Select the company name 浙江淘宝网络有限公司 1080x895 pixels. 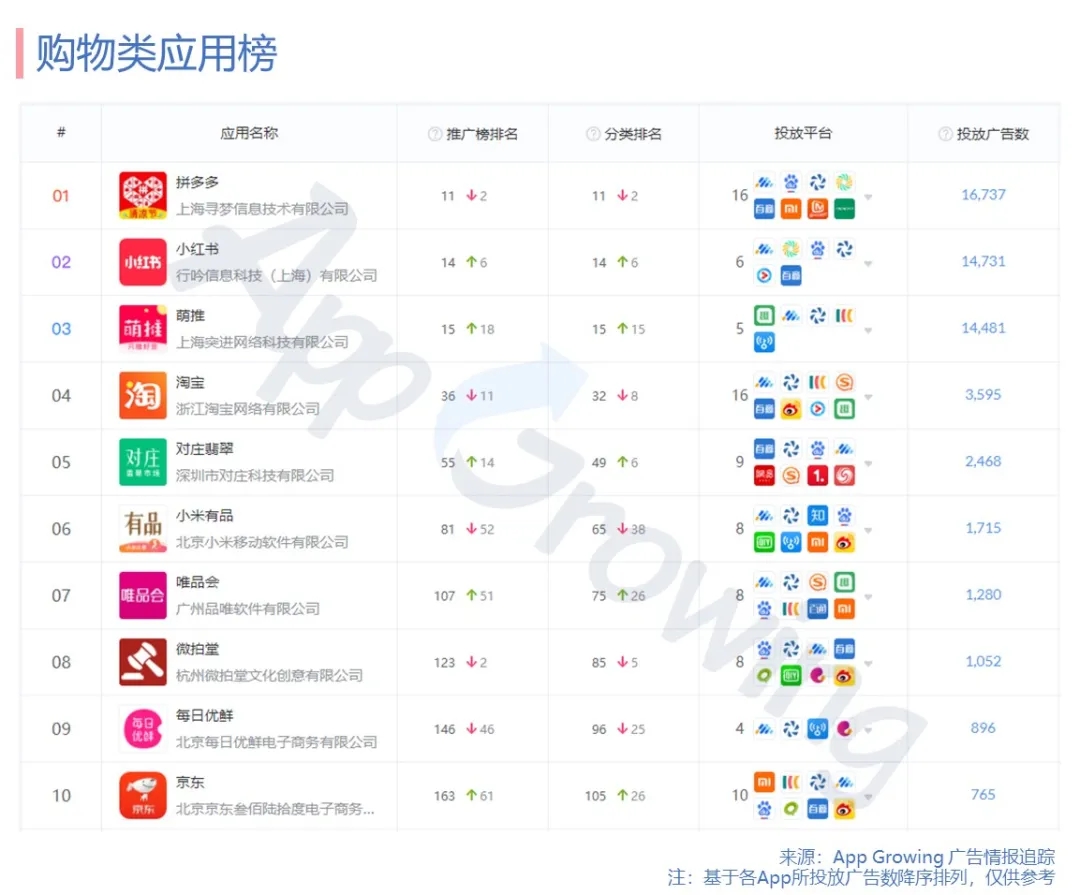pos(247,409)
